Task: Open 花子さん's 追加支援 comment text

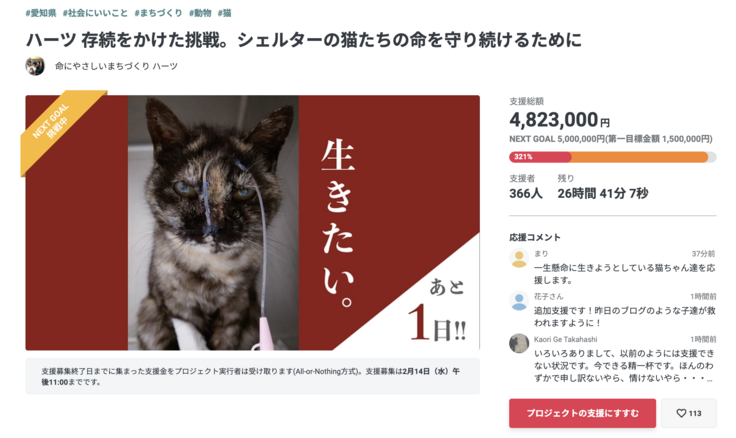Action: (612, 316)
